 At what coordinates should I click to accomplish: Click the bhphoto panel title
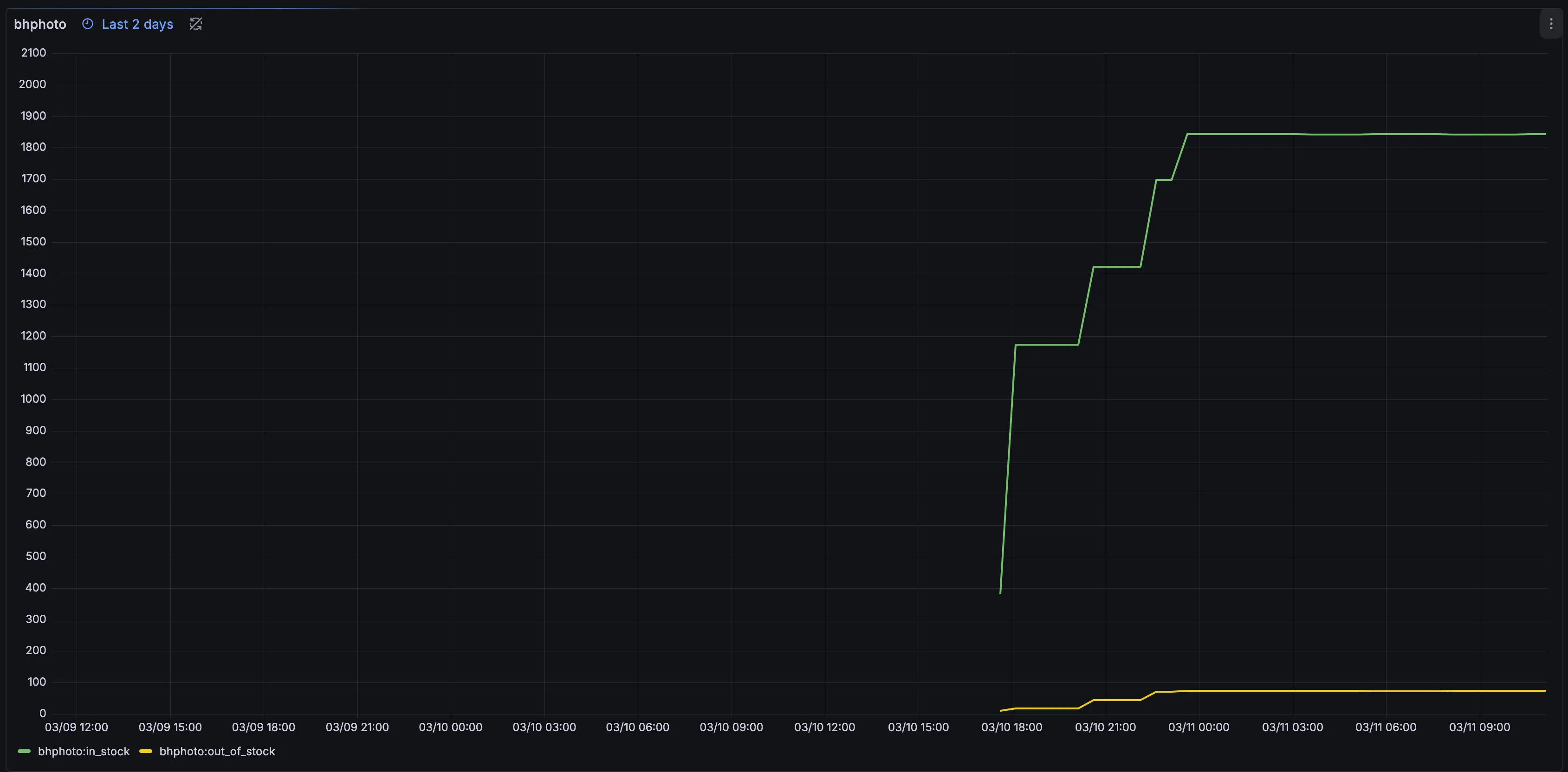(x=40, y=24)
